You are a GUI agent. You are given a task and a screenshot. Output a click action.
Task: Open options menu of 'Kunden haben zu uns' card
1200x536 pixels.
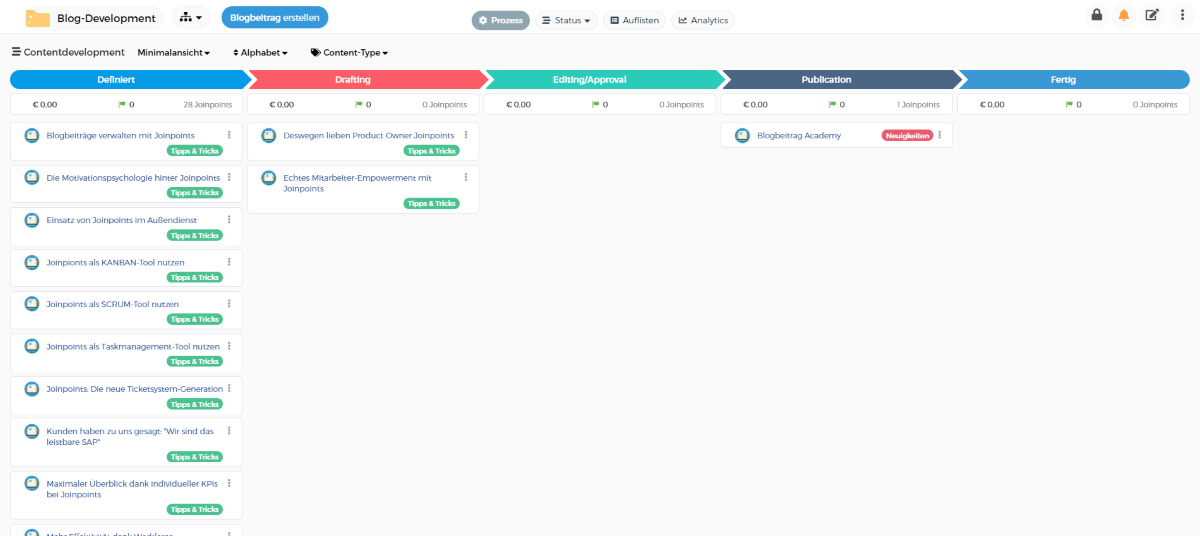(229, 431)
